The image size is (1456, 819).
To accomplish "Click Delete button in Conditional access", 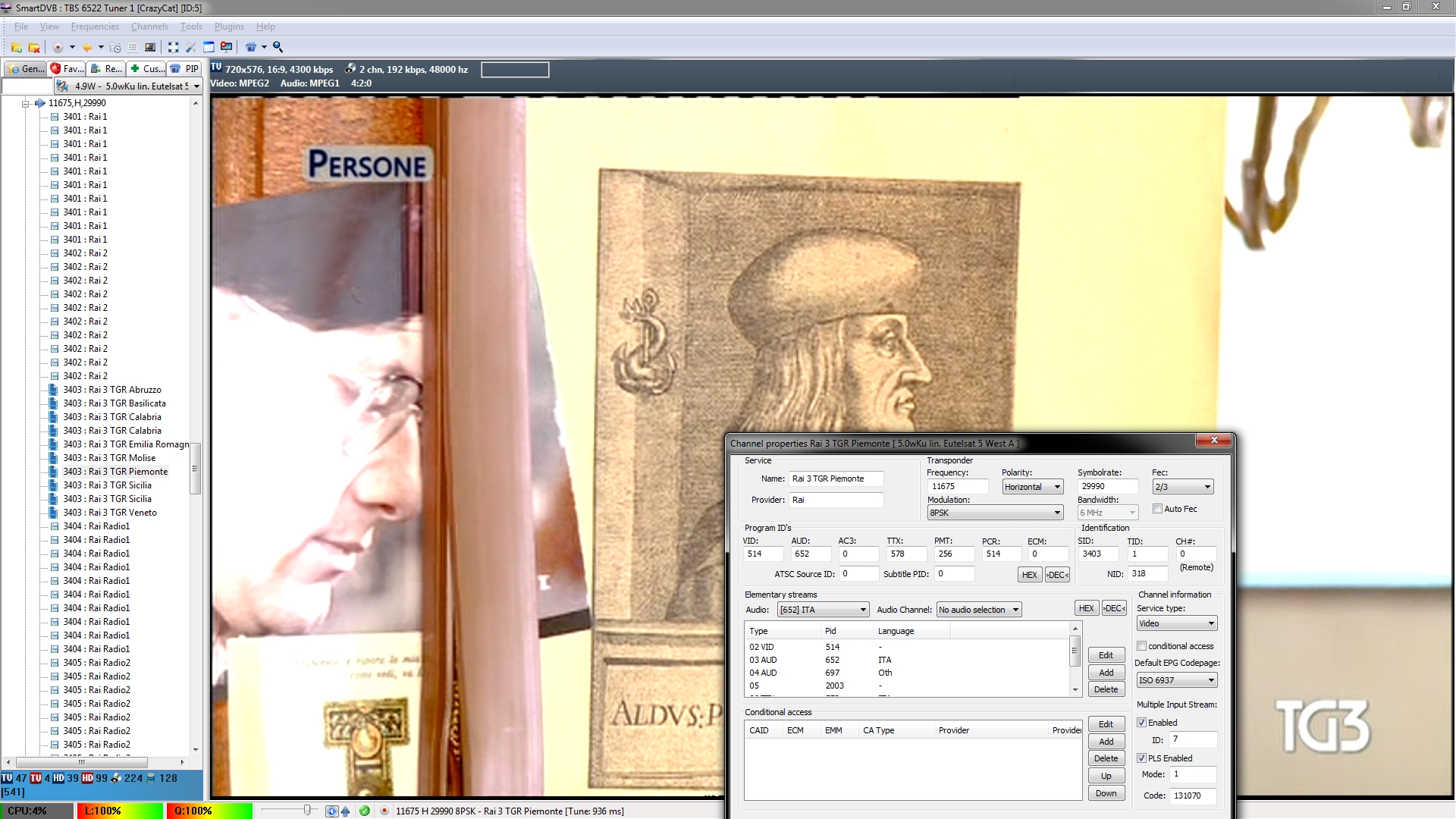I will [x=1106, y=758].
